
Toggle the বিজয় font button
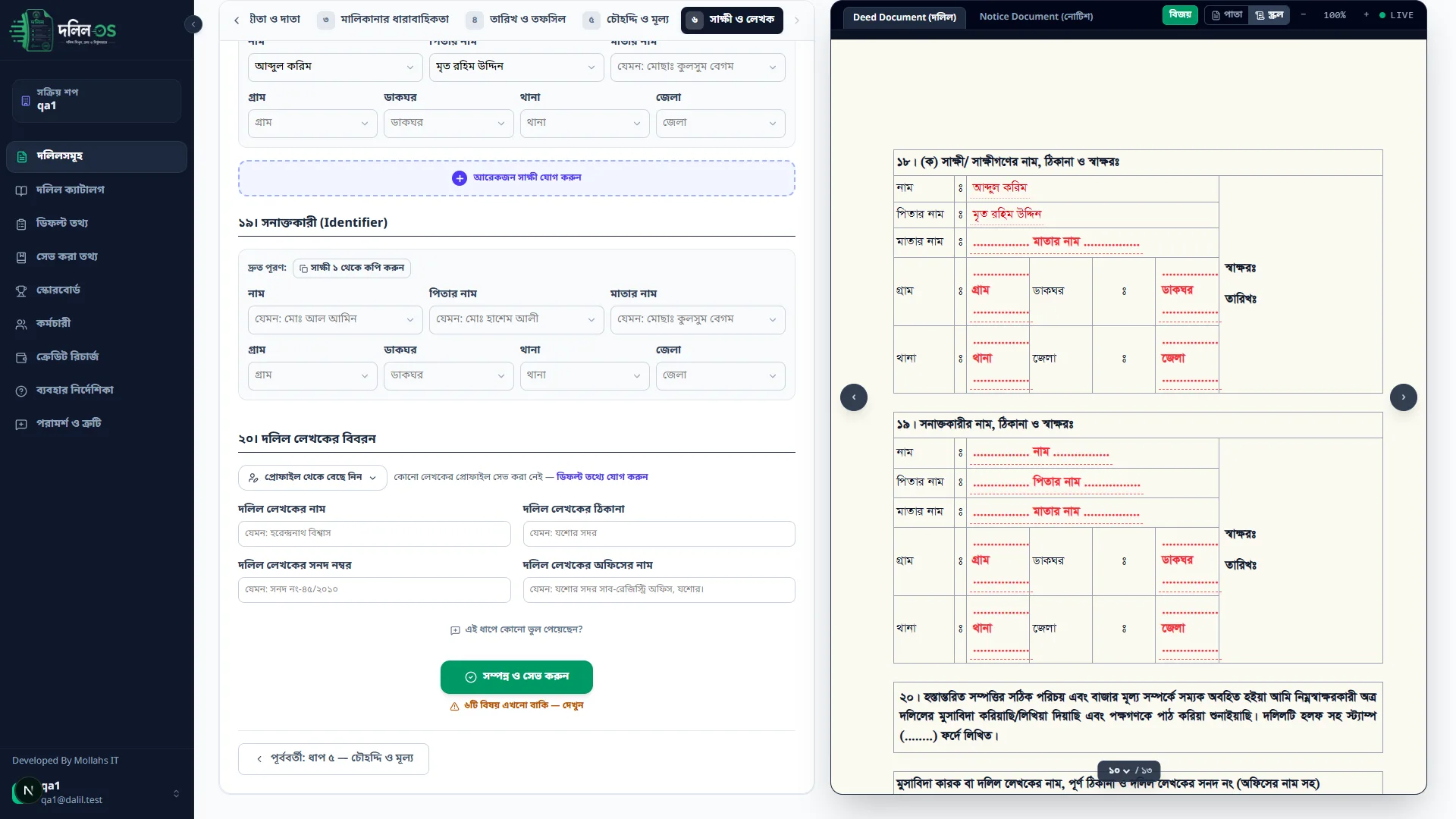point(1180,14)
